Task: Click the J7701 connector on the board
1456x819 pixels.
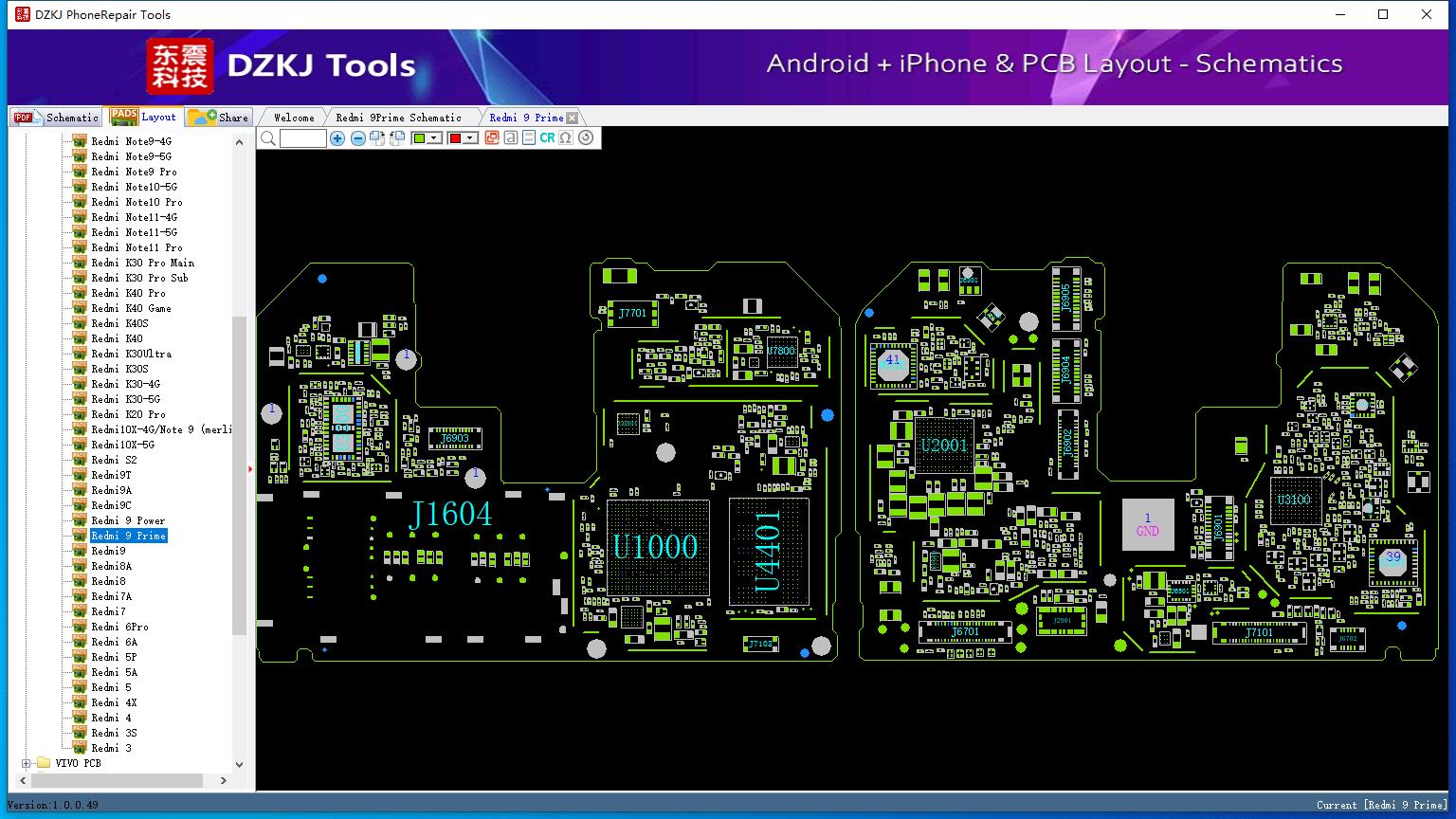Action: click(x=632, y=313)
